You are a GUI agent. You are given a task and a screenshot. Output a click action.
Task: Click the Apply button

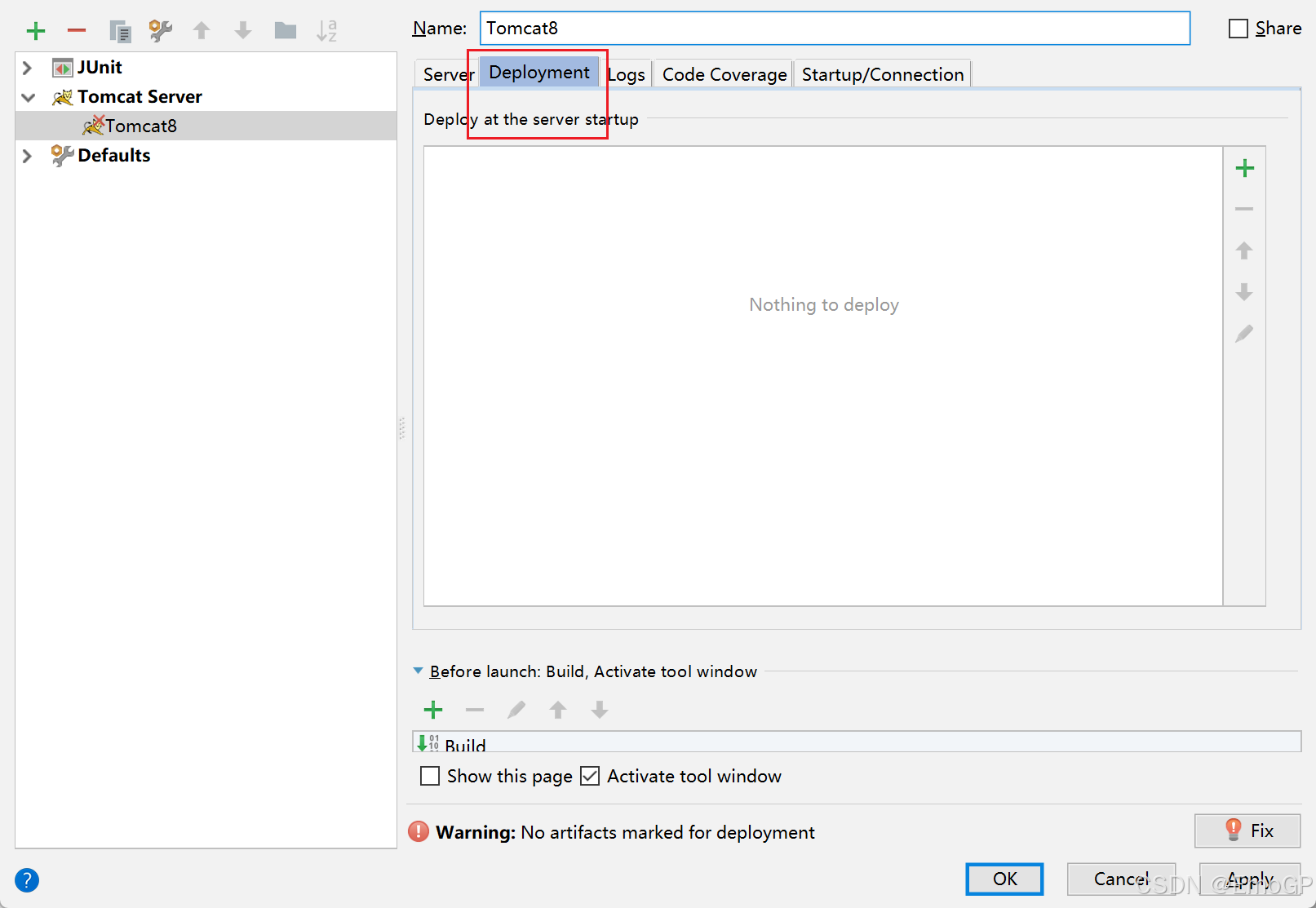coord(1250,879)
